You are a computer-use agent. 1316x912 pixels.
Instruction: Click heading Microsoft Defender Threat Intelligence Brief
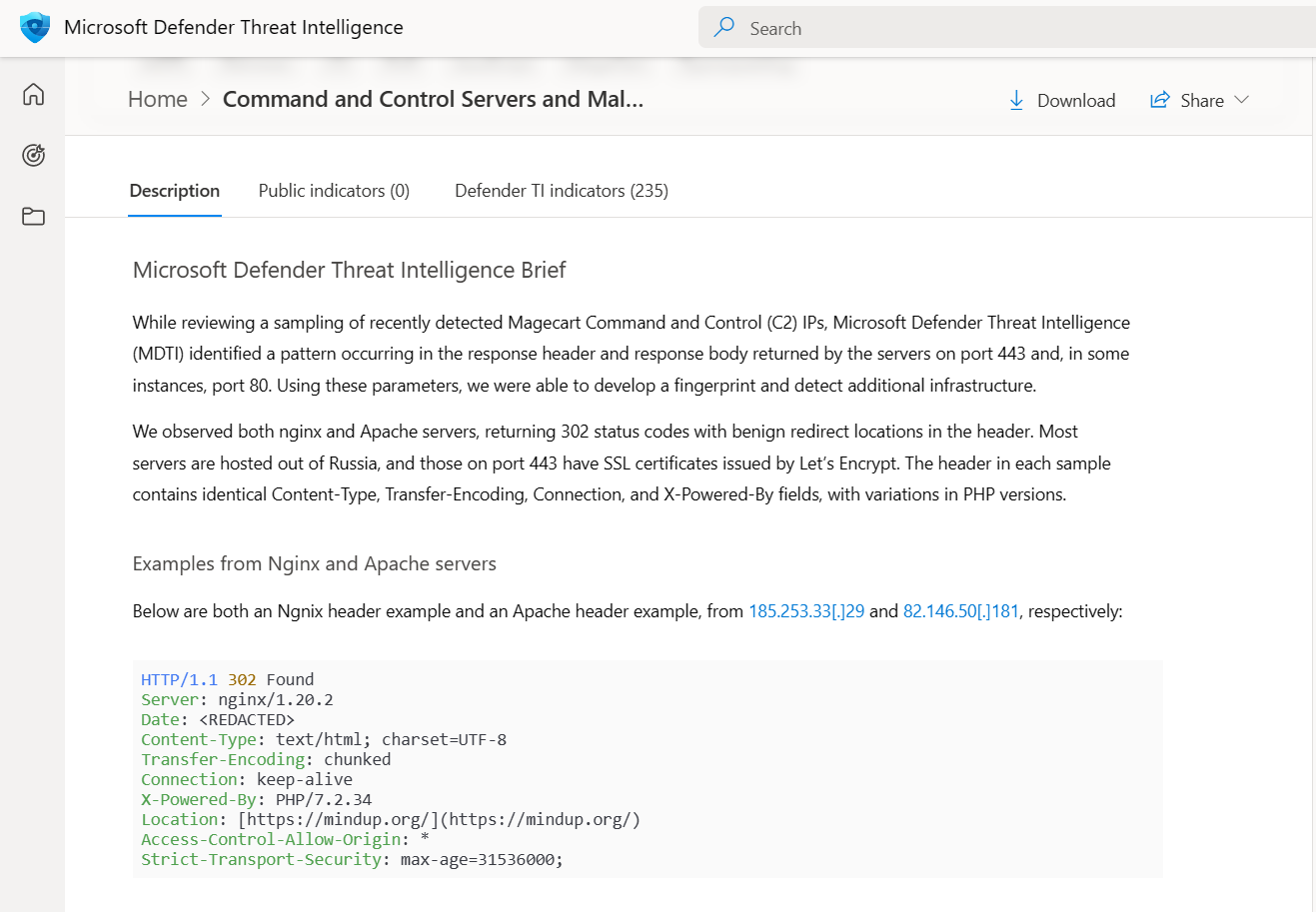coord(349,270)
